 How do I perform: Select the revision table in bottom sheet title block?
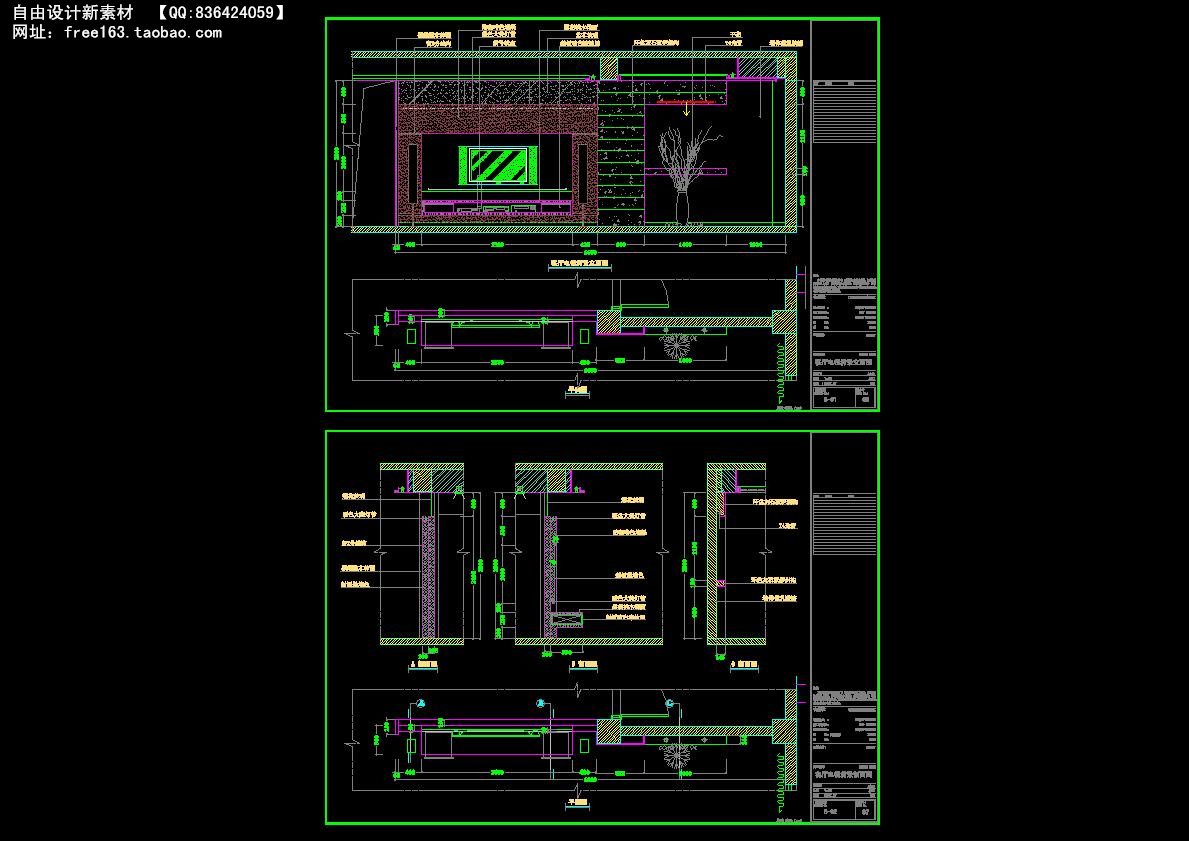pyautogui.click(x=844, y=522)
